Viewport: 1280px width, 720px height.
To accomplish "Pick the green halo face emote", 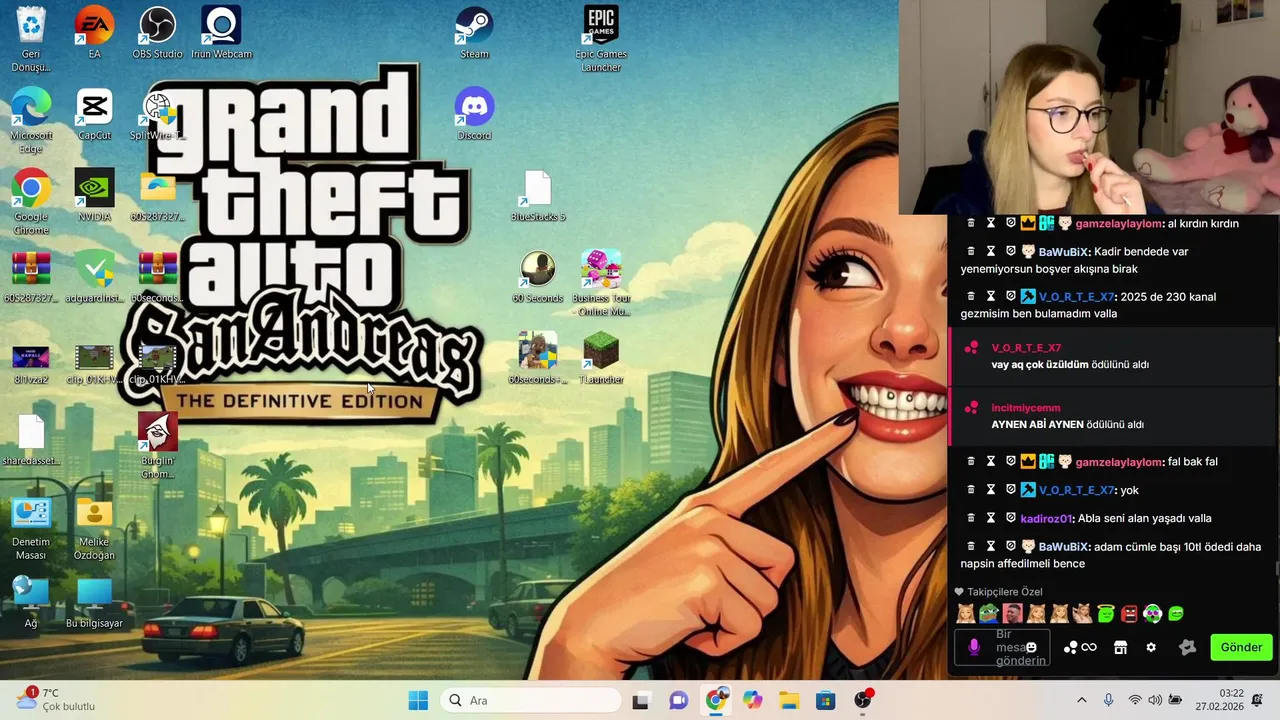I will [1105, 613].
